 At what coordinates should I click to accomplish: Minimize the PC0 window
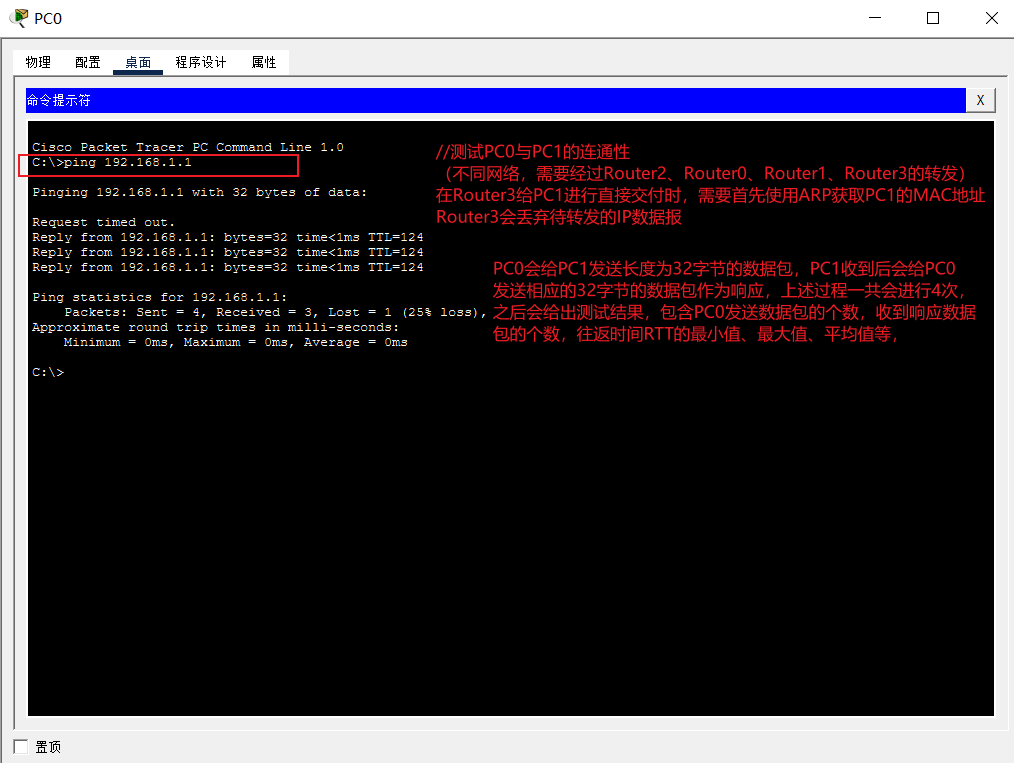click(875, 18)
